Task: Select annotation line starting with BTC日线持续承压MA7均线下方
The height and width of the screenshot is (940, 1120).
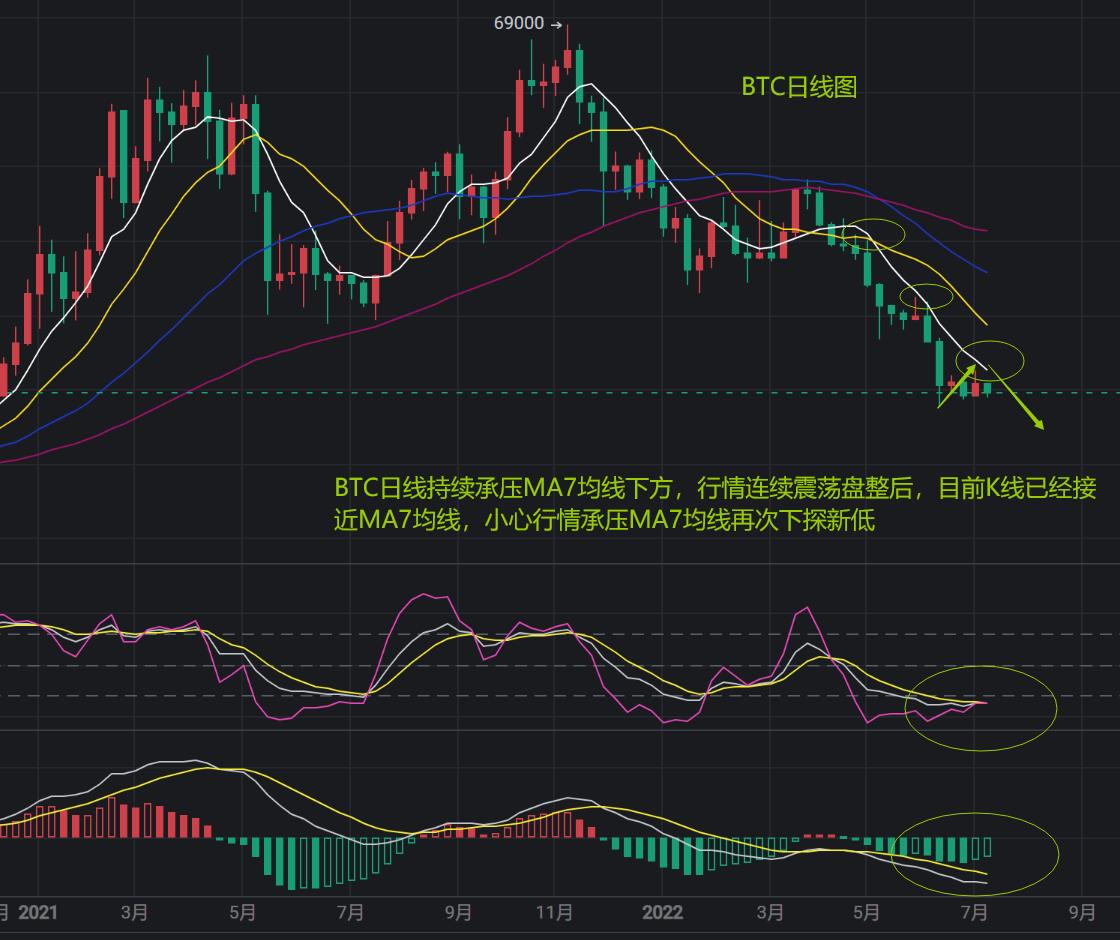Action: (715, 488)
